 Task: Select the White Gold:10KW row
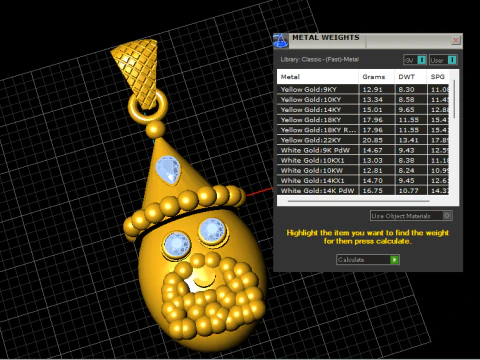coord(363,170)
